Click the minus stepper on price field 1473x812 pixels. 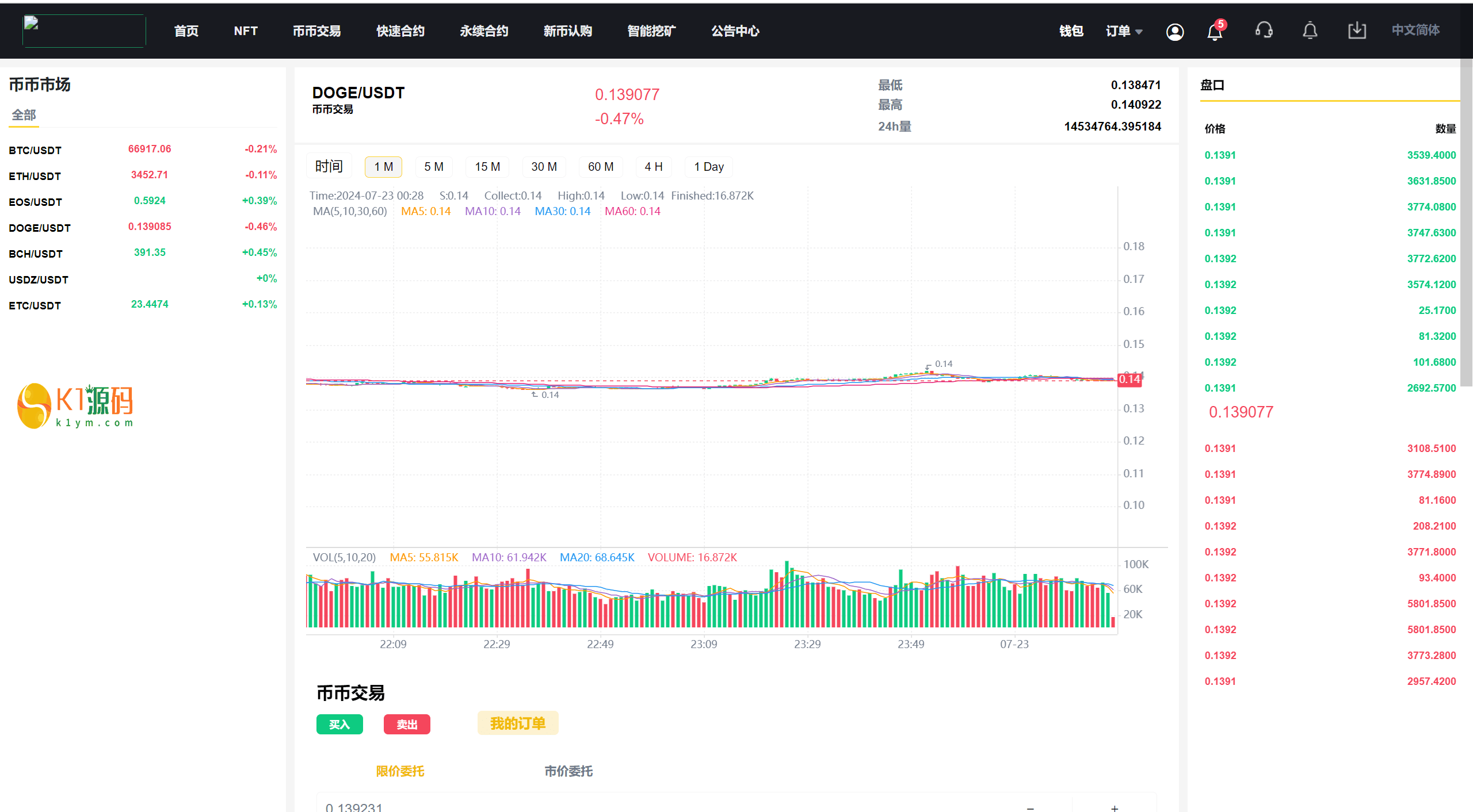point(1031,807)
